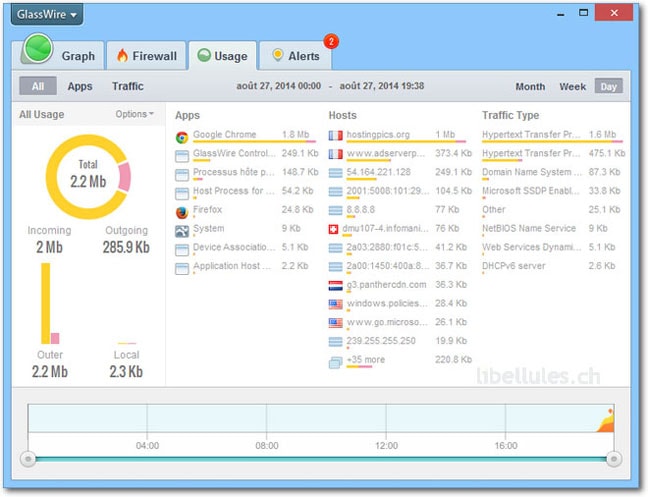
Task: Click the teal timeline range bar
Action: tap(321, 459)
